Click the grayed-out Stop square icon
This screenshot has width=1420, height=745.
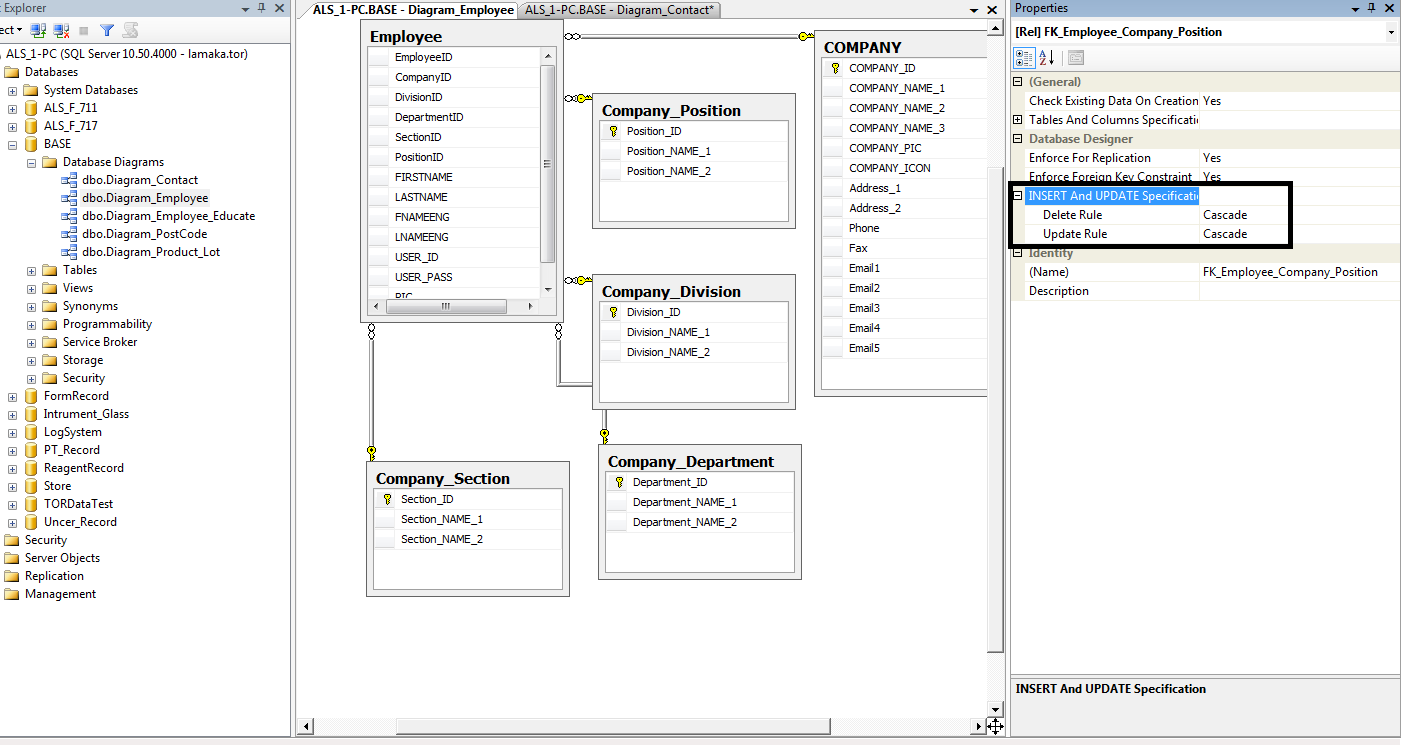(84, 31)
